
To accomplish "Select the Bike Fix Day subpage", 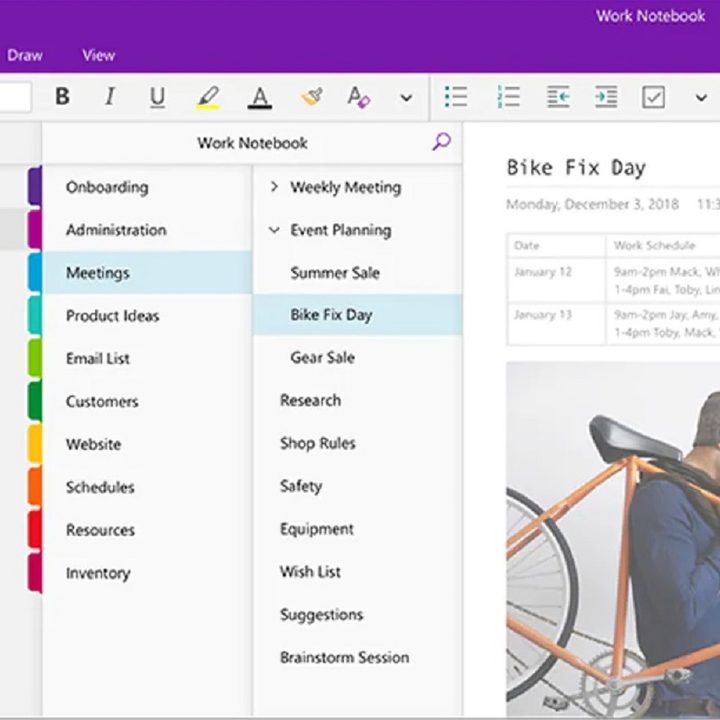I will [358, 315].
